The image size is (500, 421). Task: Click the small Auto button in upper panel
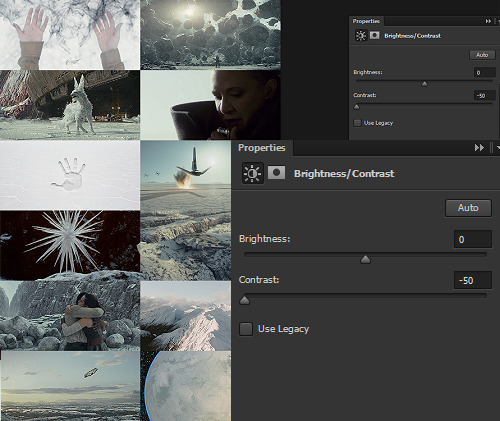482,55
